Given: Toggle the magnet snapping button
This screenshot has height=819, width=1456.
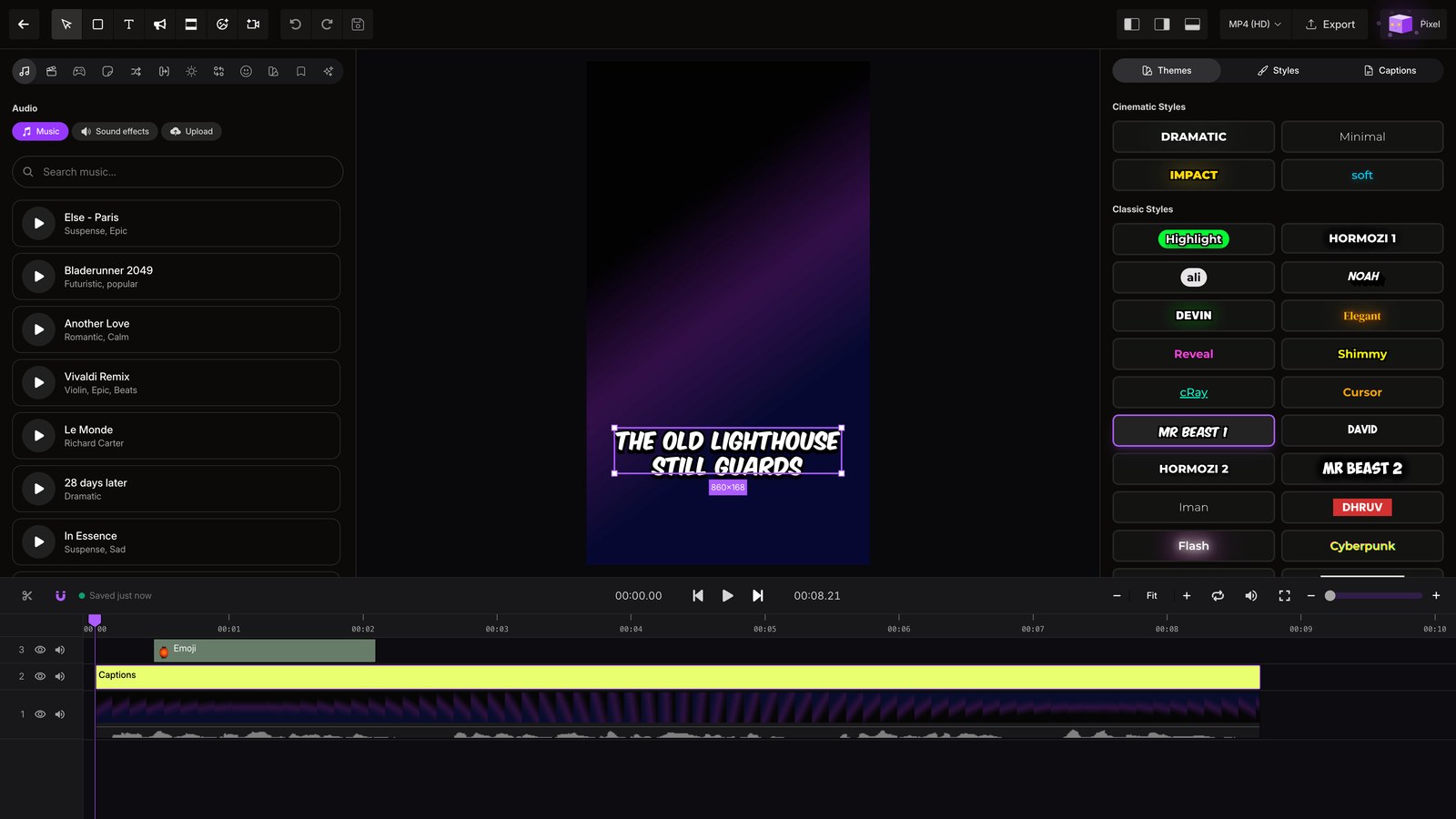Looking at the screenshot, I should pyautogui.click(x=60, y=596).
